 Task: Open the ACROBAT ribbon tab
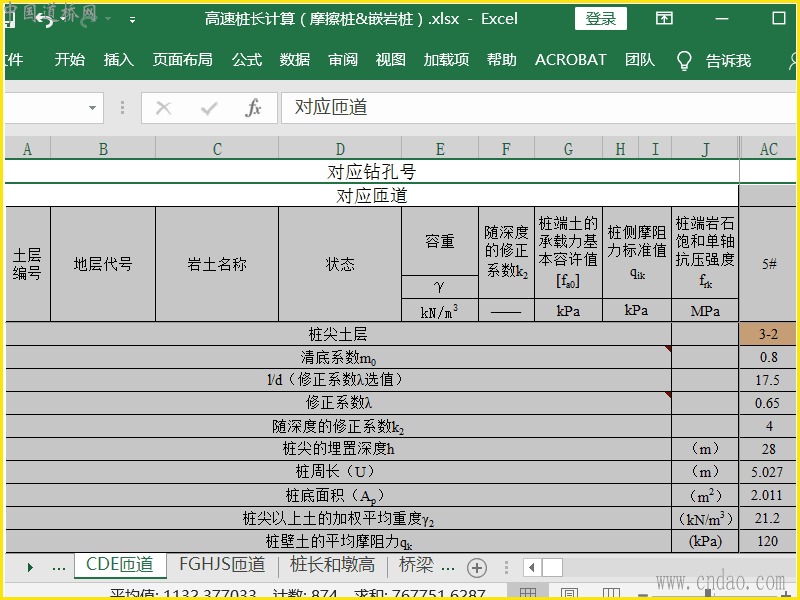click(x=570, y=60)
